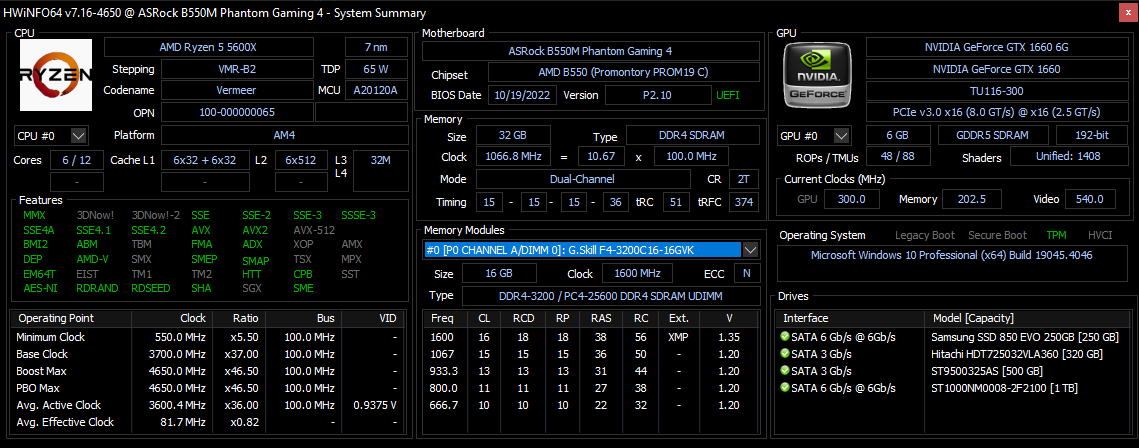Click status icon for ST1000NM0008 drive

click(x=785, y=388)
